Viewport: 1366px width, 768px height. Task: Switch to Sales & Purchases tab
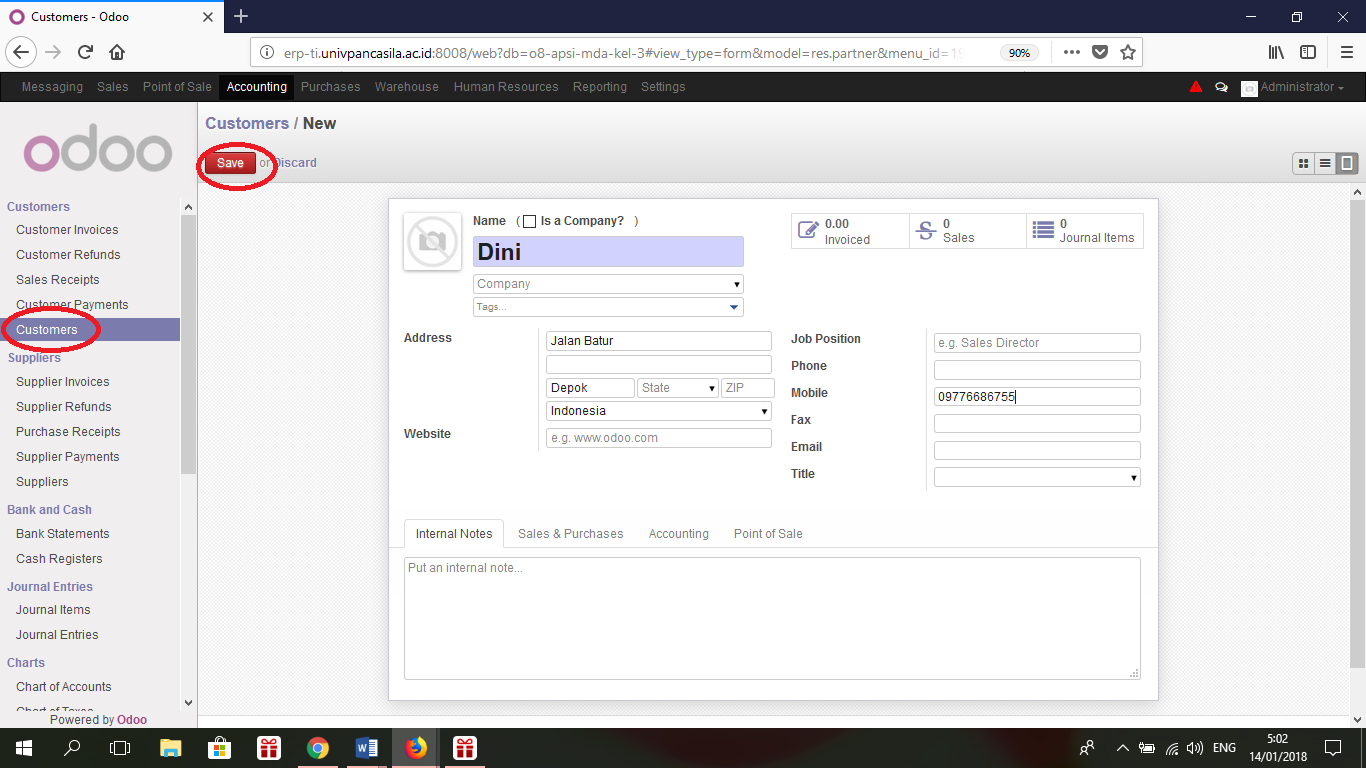570,534
